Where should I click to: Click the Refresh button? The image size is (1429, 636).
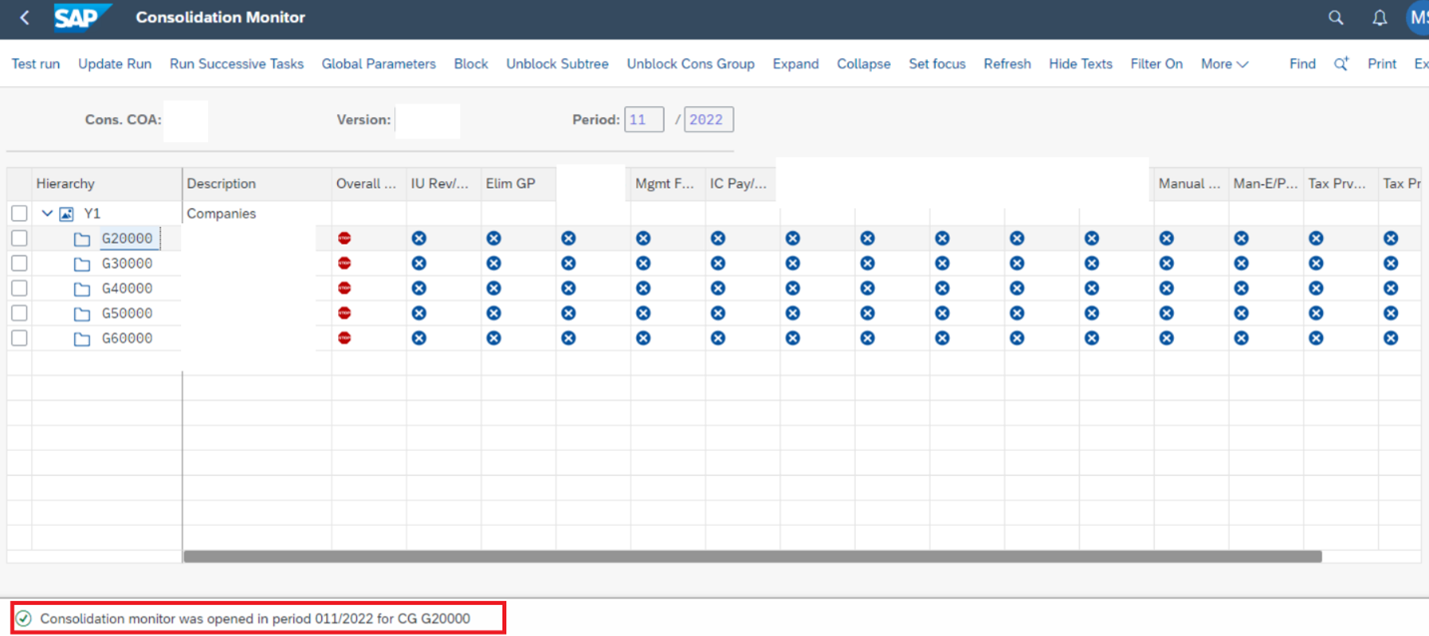1006,64
